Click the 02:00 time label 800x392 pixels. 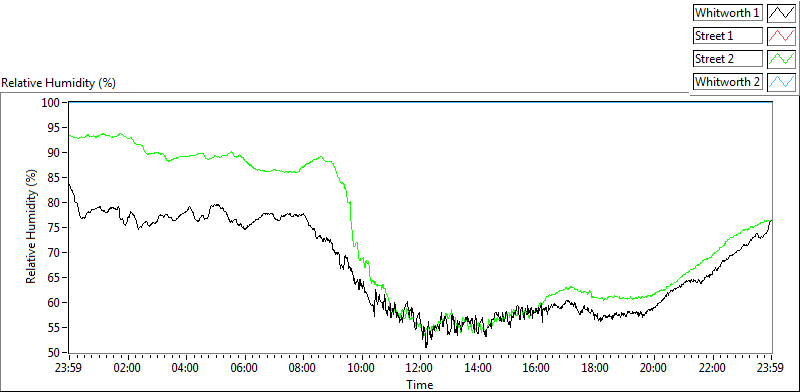(x=128, y=367)
